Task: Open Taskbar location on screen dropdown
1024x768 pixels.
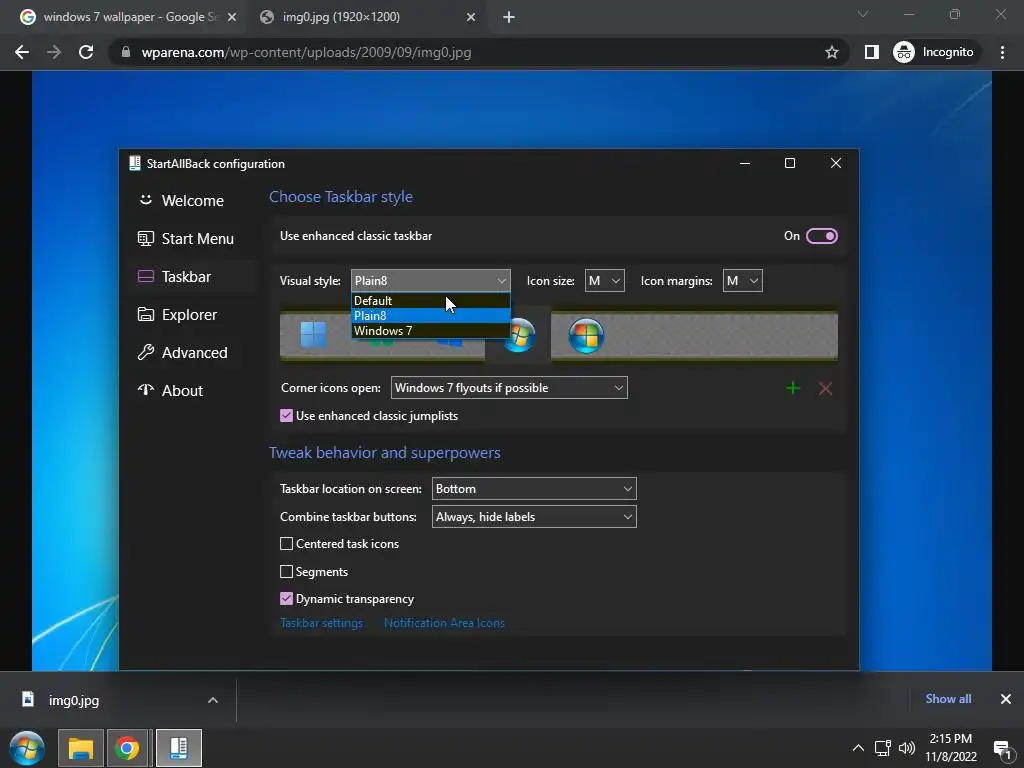Action: (x=534, y=488)
